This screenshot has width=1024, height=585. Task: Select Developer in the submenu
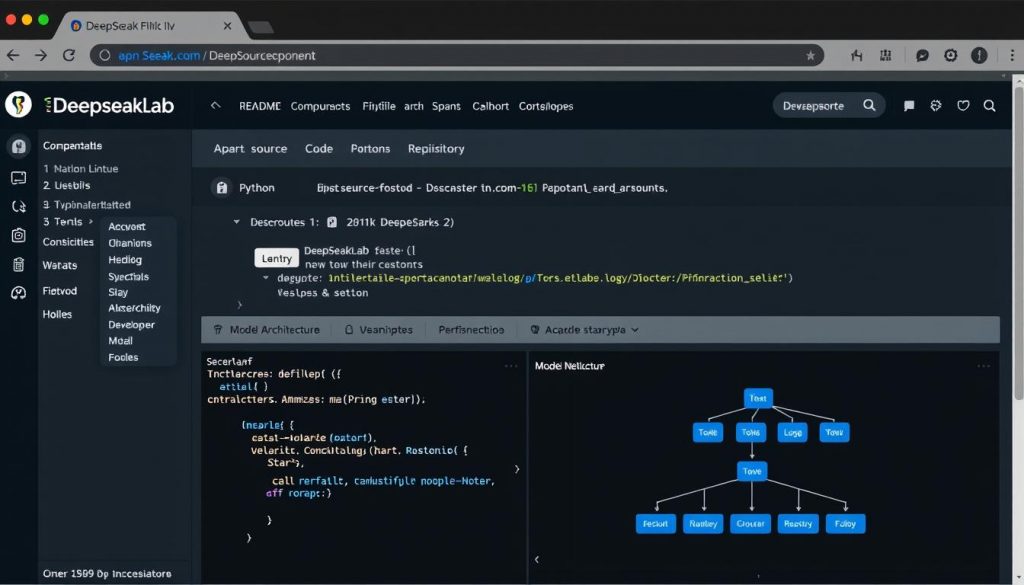[131, 325]
